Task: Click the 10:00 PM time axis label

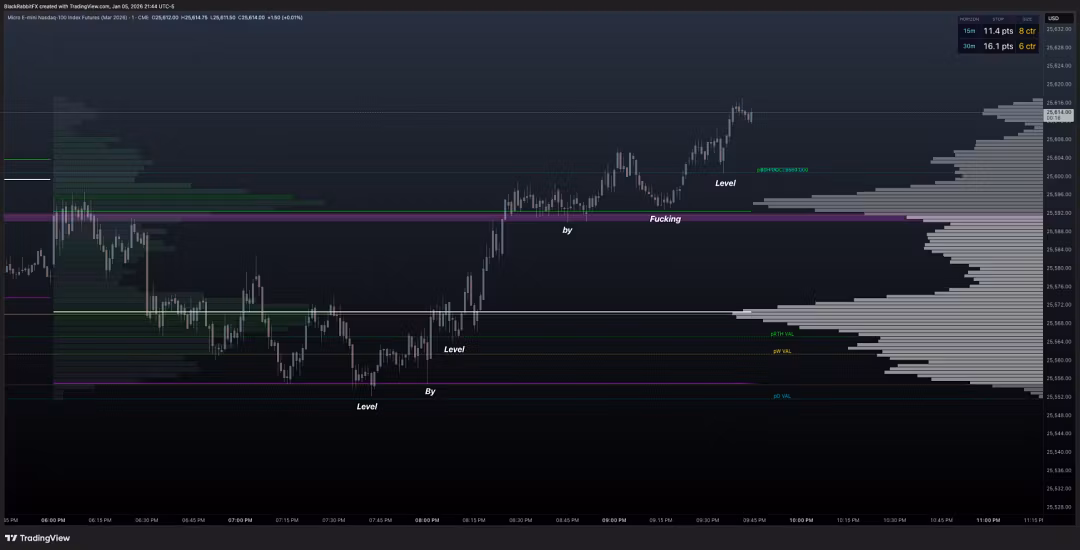Action: (800, 520)
